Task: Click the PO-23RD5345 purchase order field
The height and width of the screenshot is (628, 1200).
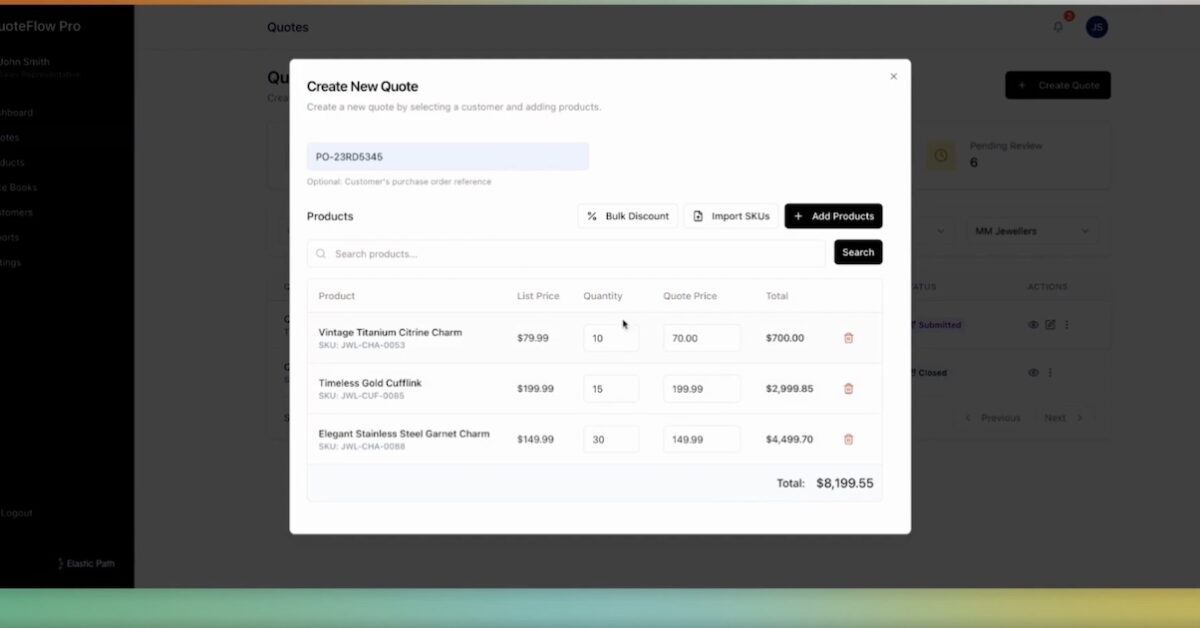Action: 447,157
